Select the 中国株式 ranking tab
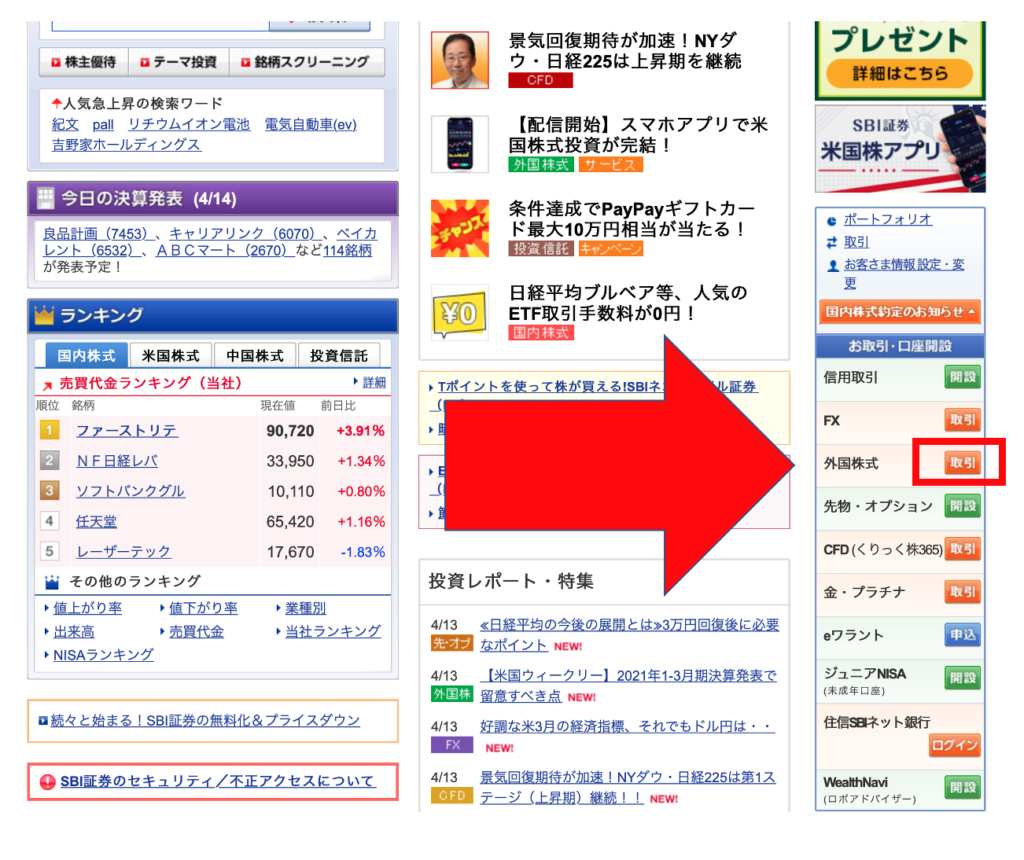This screenshot has height=860, width=1024. click(255, 355)
